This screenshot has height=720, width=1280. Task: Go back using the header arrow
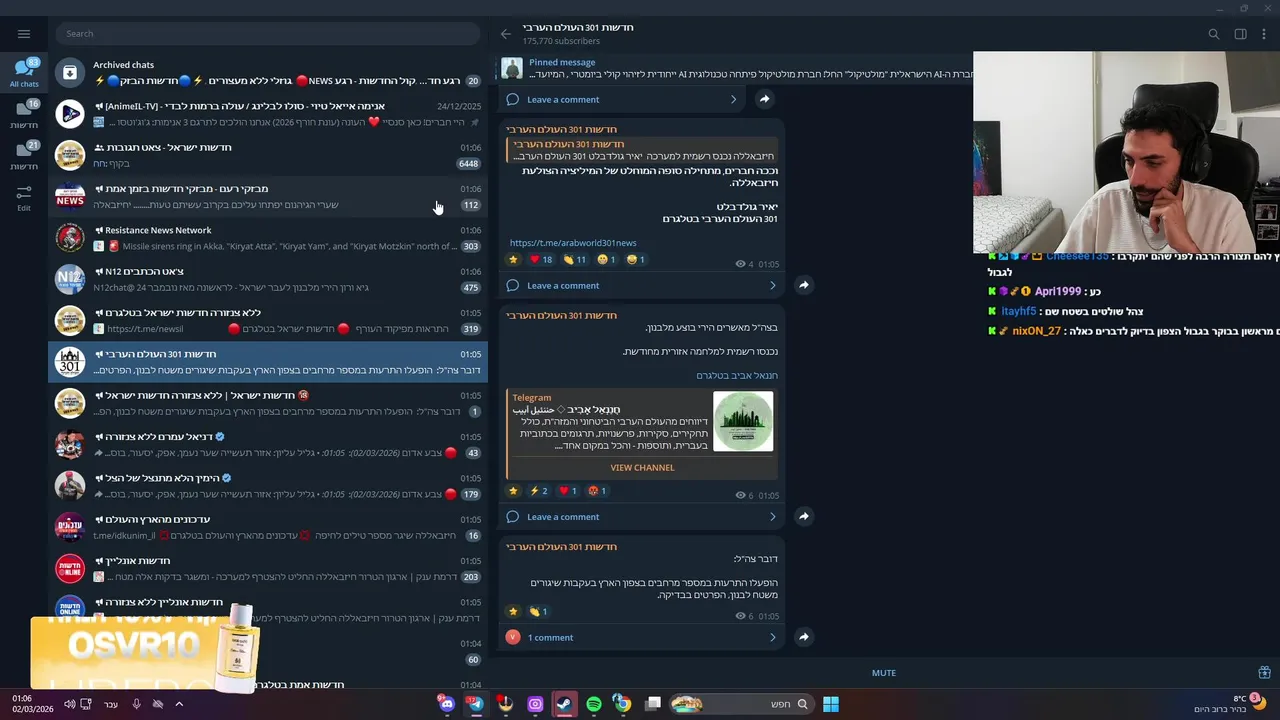pos(506,34)
